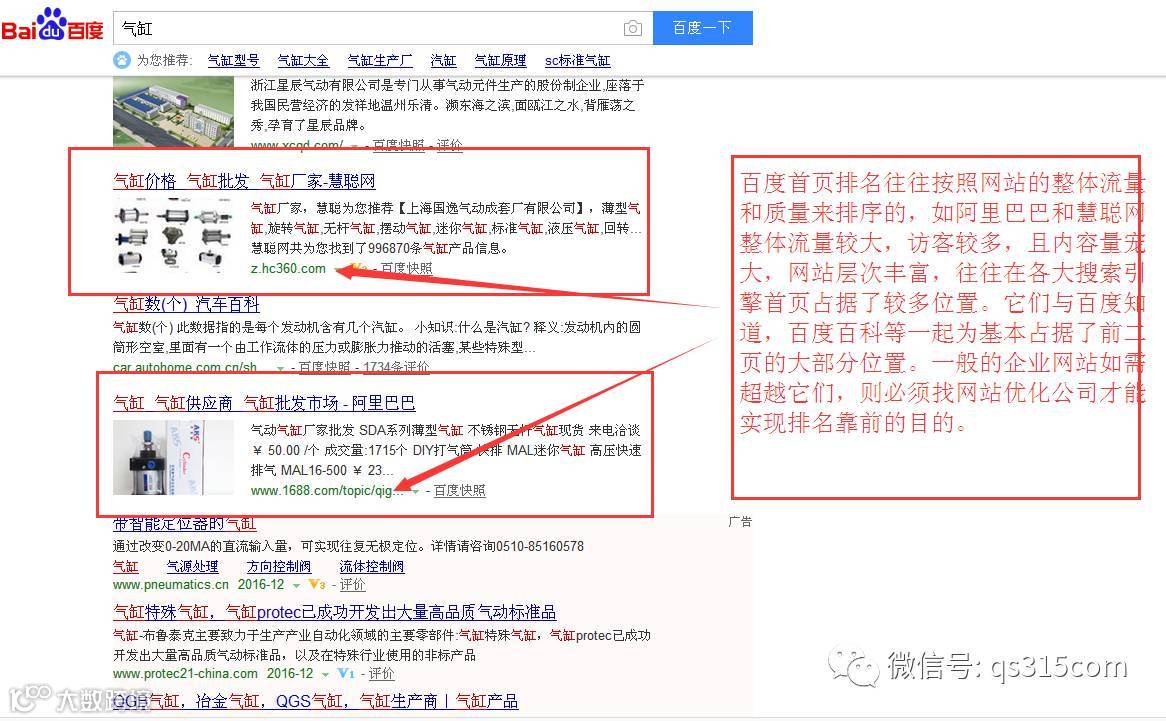The width and height of the screenshot is (1166, 721).
Task: Click the camera image-search icon
Action: (633, 28)
